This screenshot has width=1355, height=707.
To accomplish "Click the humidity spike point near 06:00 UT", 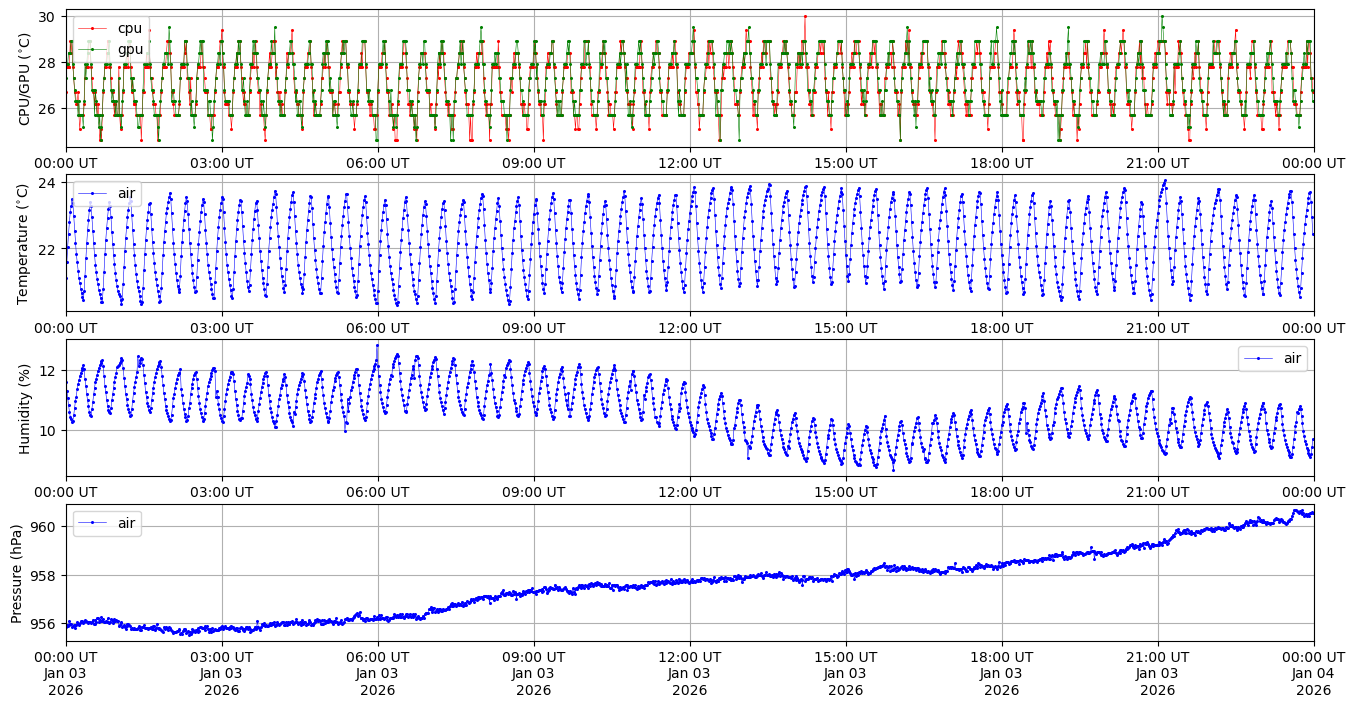I will point(377,345).
